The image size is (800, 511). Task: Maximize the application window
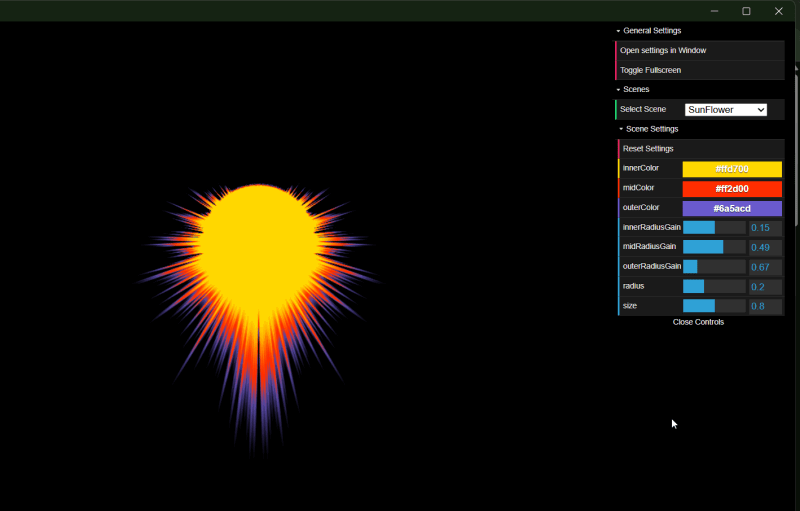pyautogui.click(x=746, y=11)
